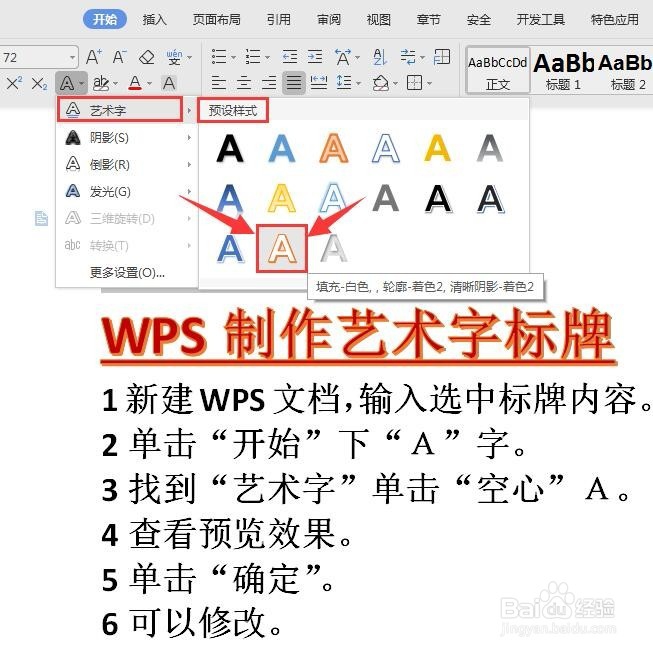Click the shading fill bucket icon

pos(380,83)
